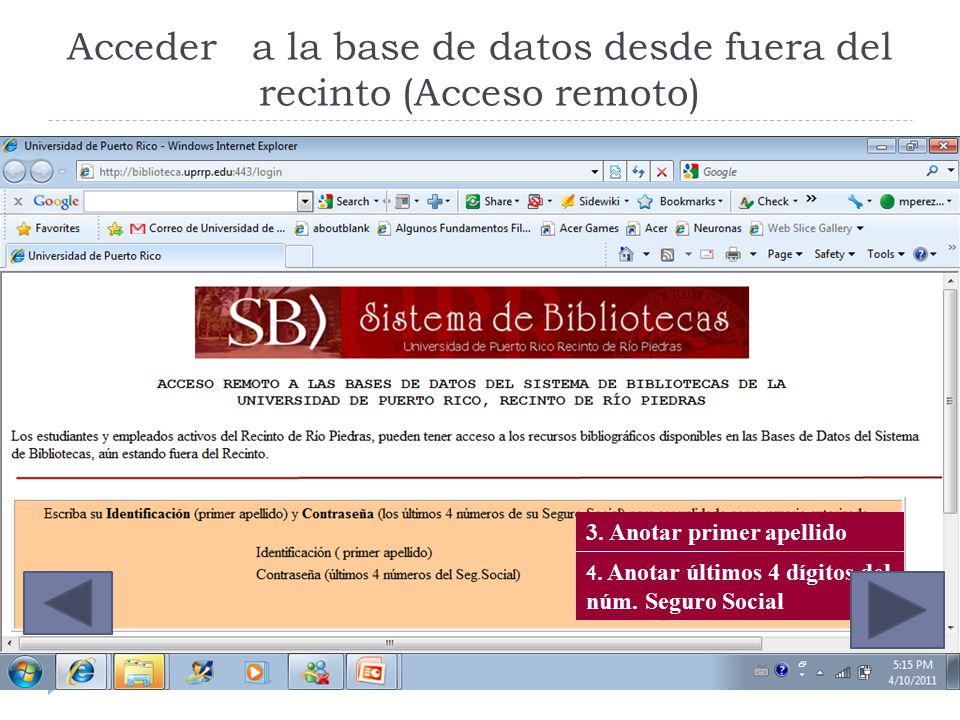
Task: Open the Page menu
Action: coord(785,254)
